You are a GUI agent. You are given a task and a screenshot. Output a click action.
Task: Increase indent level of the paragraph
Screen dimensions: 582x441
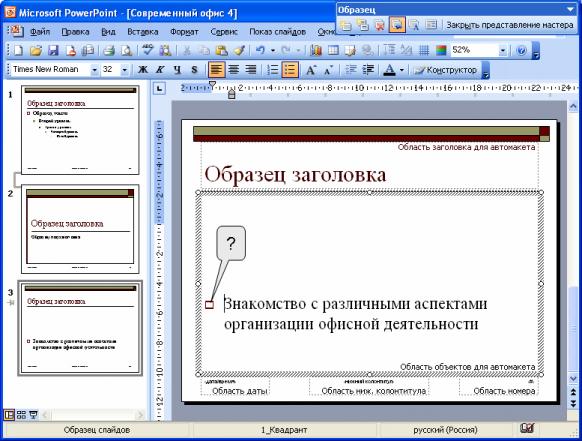[368, 70]
